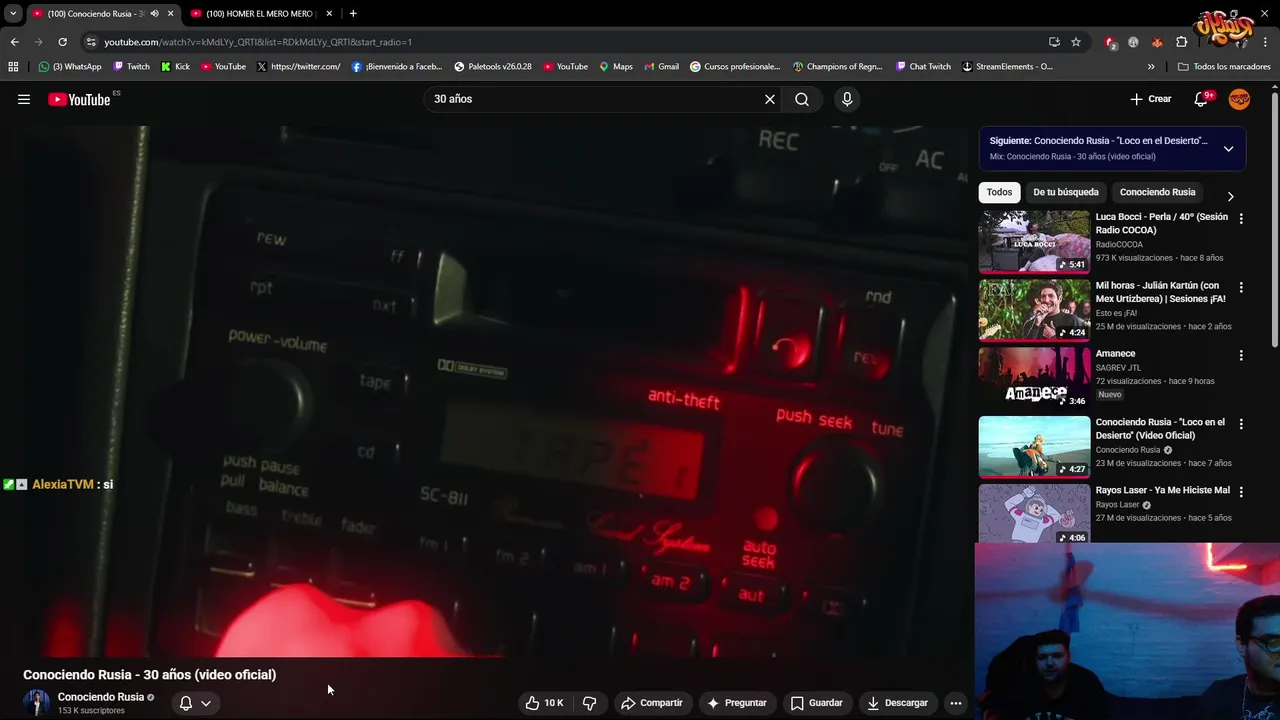Open Todos los marcadores folder
This screenshot has height=720, width=1280.
pos(1223,66)
